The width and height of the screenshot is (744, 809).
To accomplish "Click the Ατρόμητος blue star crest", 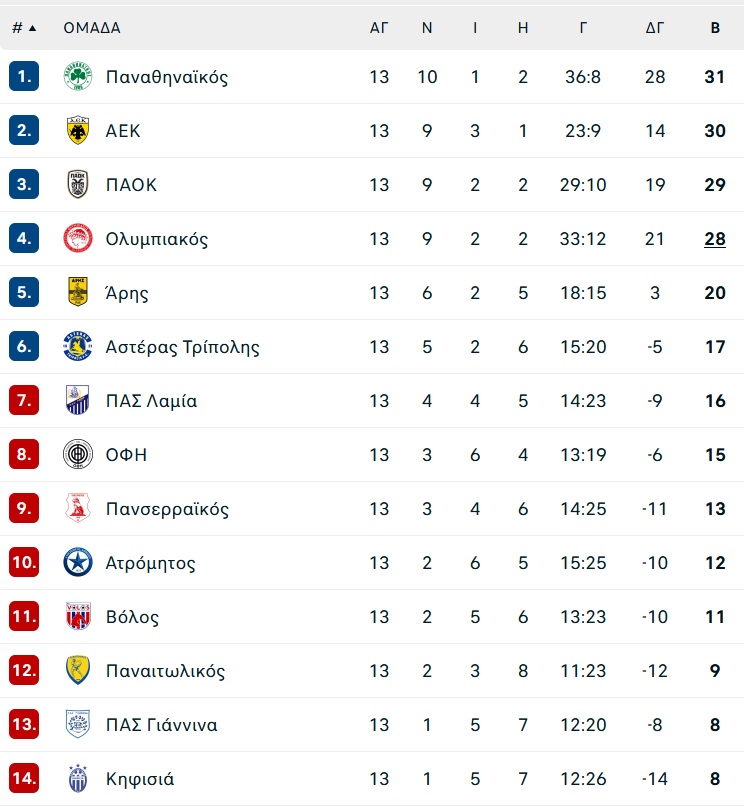I will (78, 562).
